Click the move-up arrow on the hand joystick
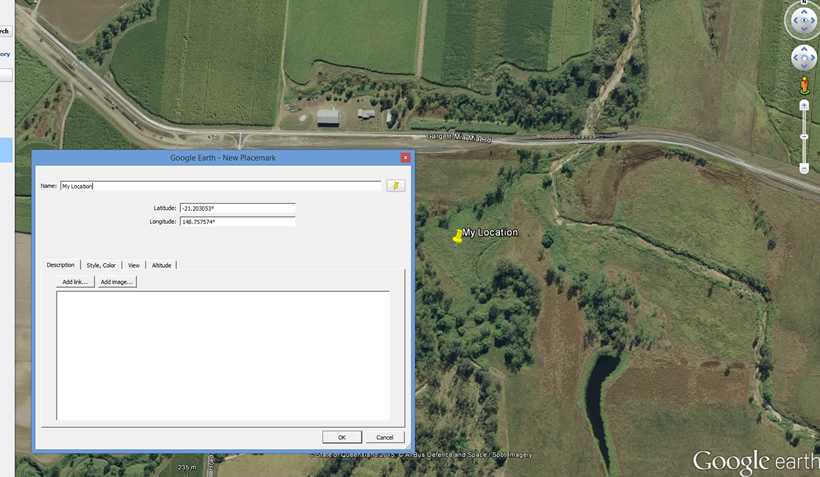 coord(804,49)
